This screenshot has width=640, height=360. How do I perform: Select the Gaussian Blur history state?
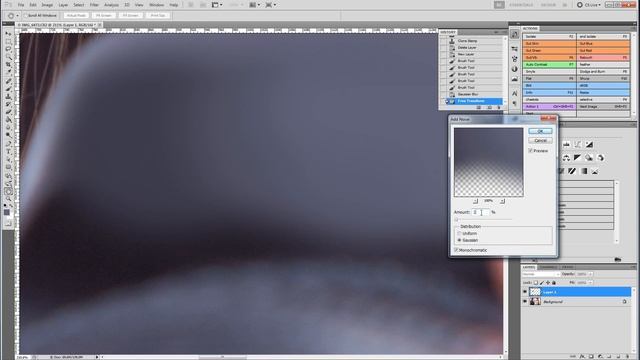475,94
